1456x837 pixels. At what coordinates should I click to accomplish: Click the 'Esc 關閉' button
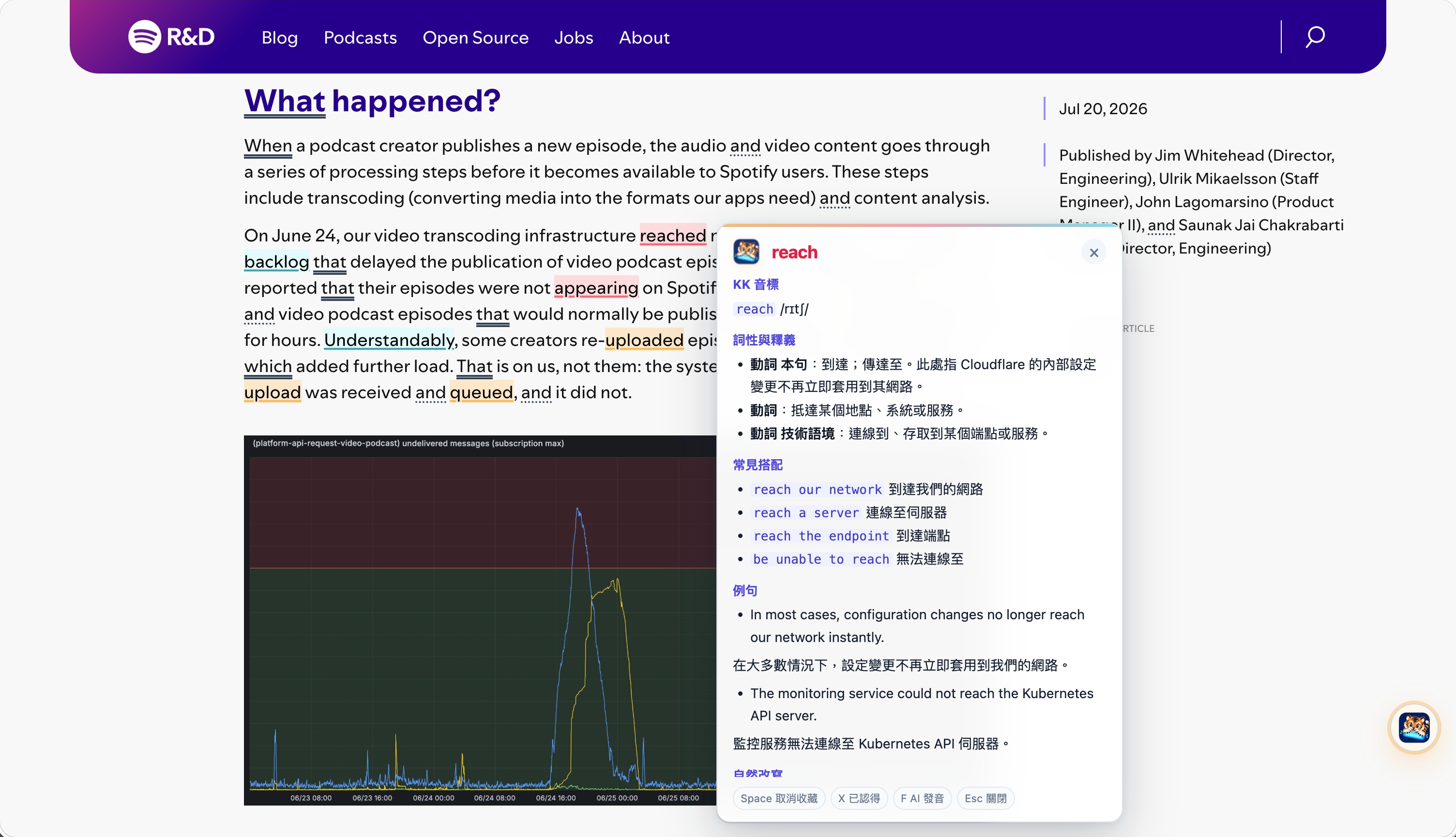[986, 798]
